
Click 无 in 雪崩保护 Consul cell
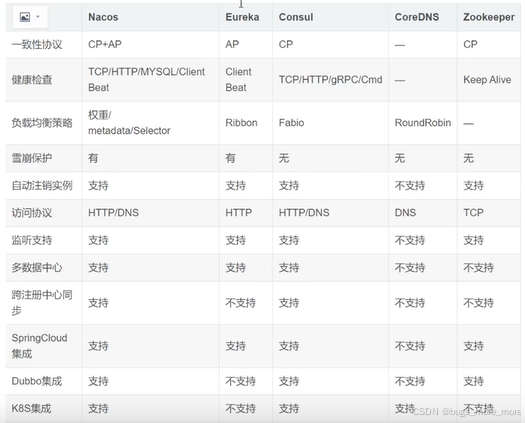284,158
